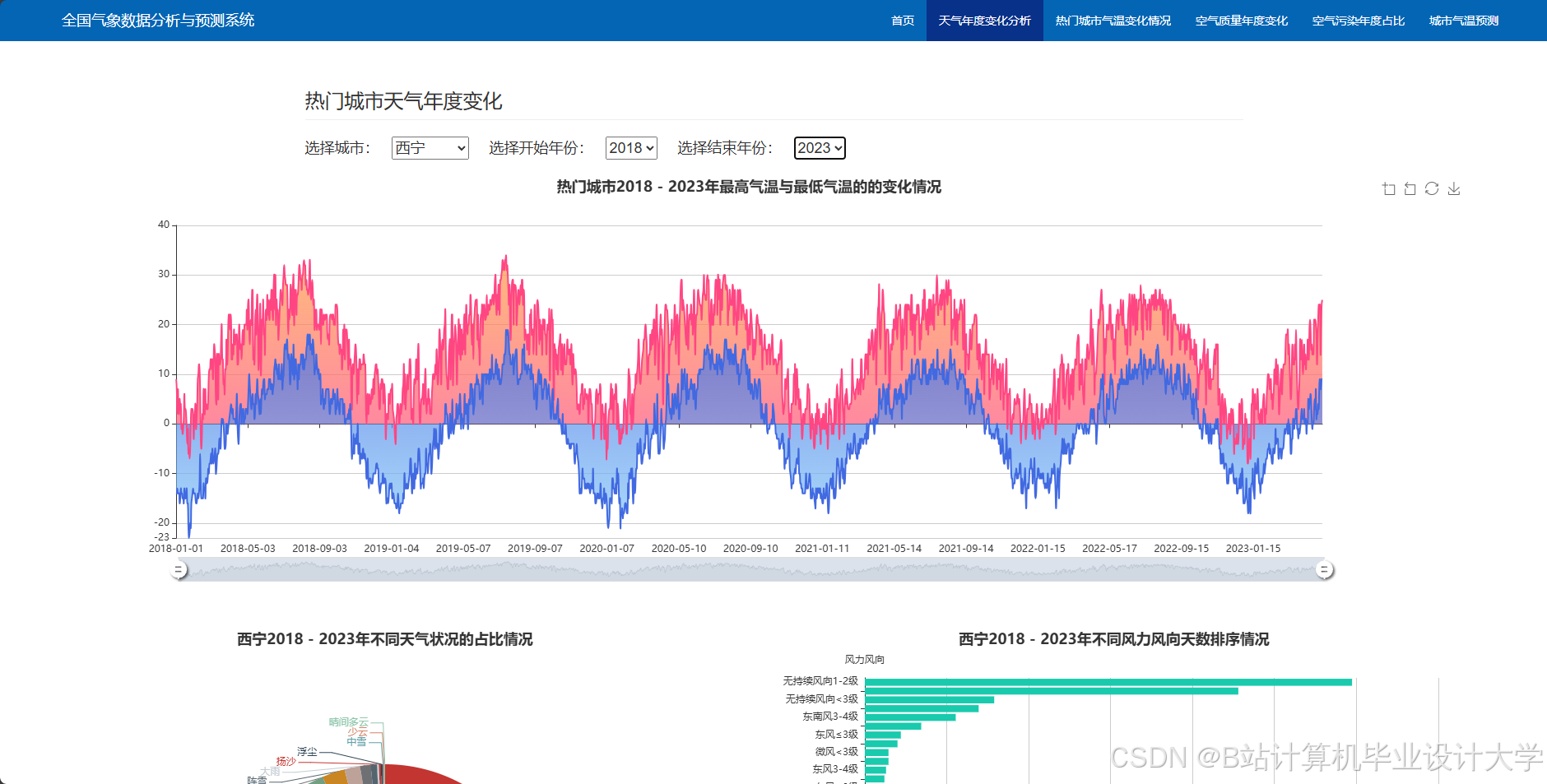Open 空气污染年度占比 nav item
Screen dimensions: 1547x784
[x=1358, y=21]
